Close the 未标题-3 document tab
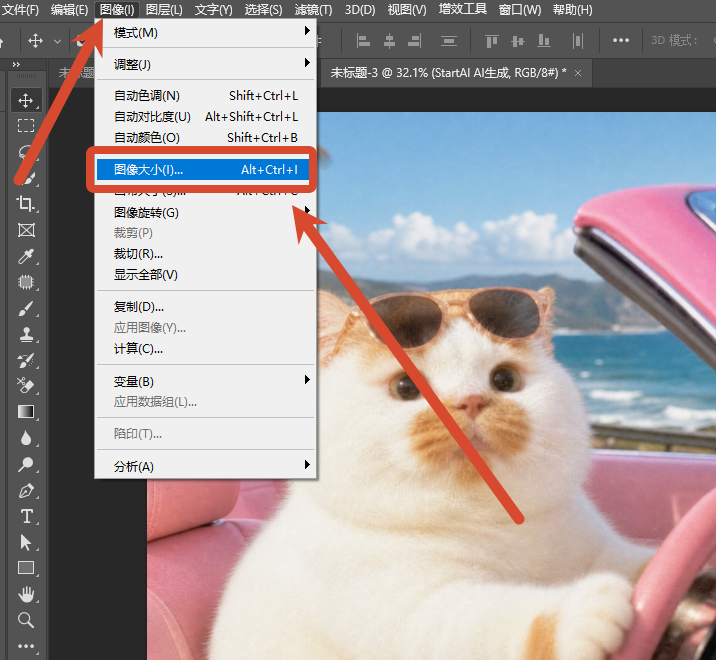 (578, 73)
